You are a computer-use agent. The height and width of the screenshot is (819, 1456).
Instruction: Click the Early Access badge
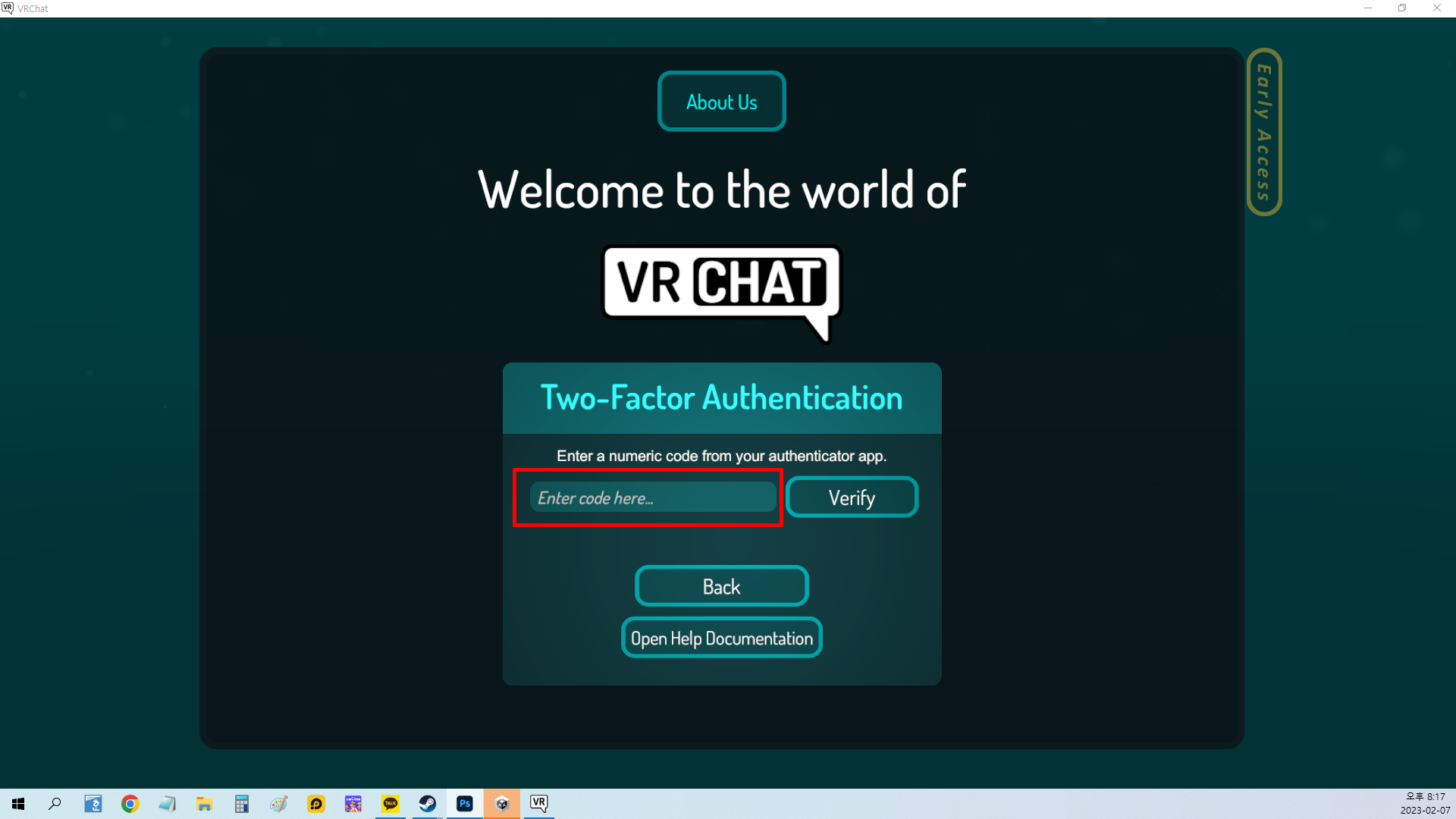1263,132
